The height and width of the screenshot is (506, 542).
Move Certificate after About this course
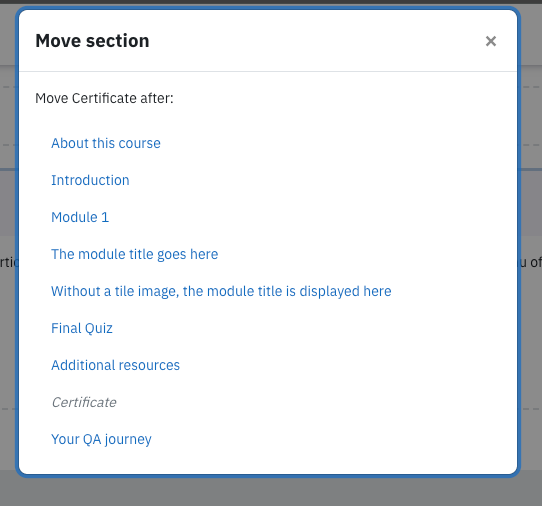[106, 143]
